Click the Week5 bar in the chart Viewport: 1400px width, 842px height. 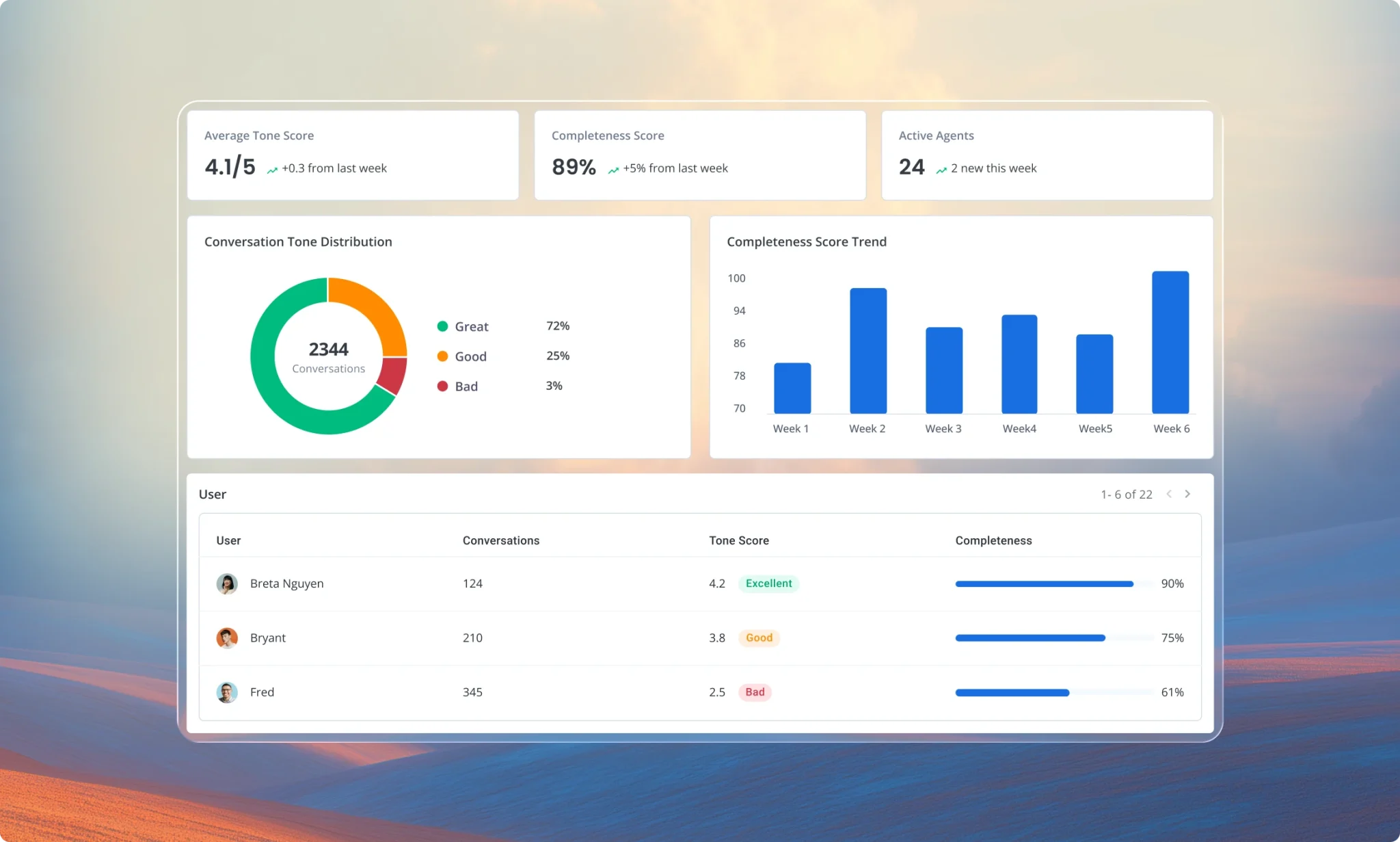tap(1094, 374)
